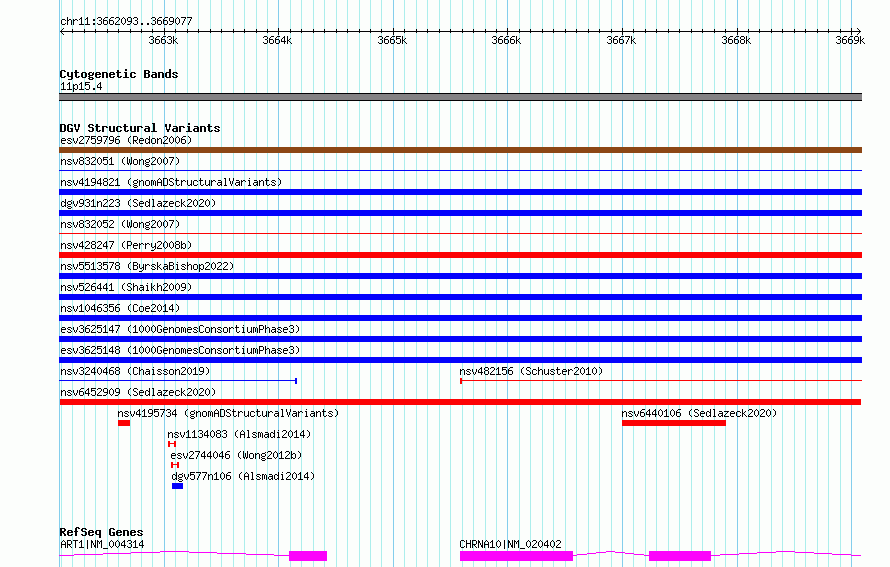
Task: Click the esv2759796 (Redon2006) brown variant bar
Action: [x=460, y=150]
